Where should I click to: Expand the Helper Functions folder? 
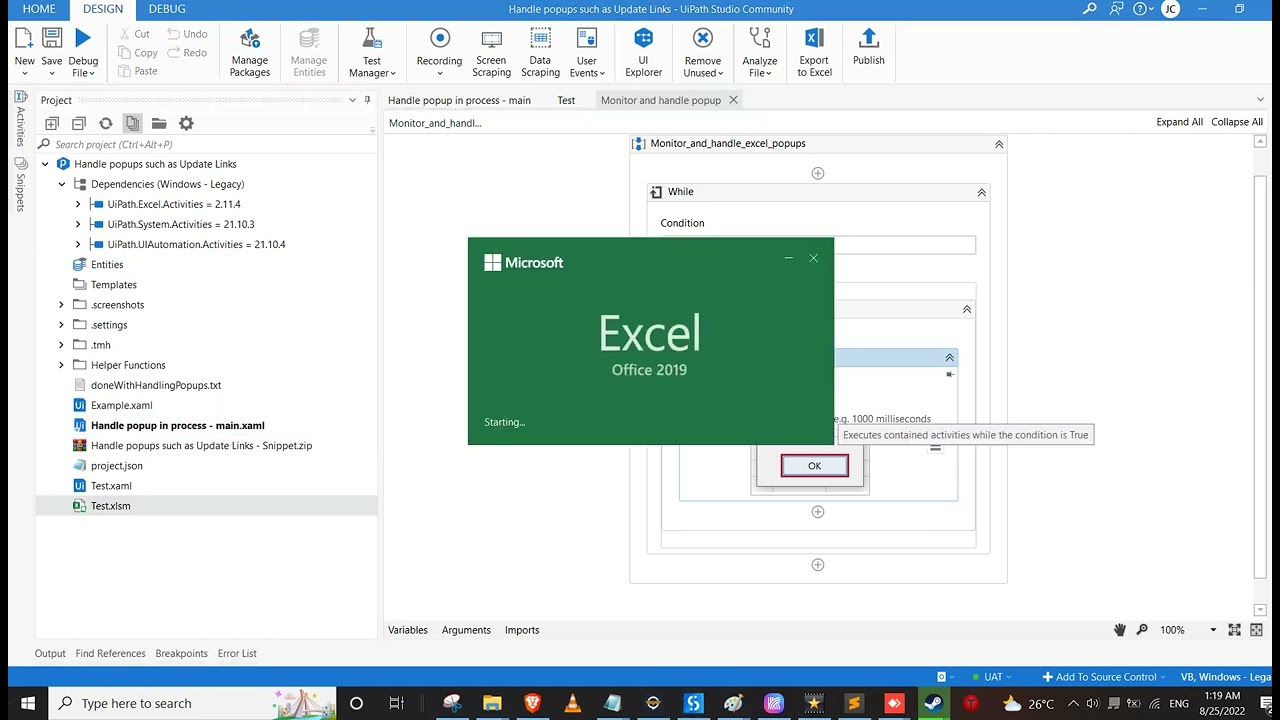coord(62,365)
